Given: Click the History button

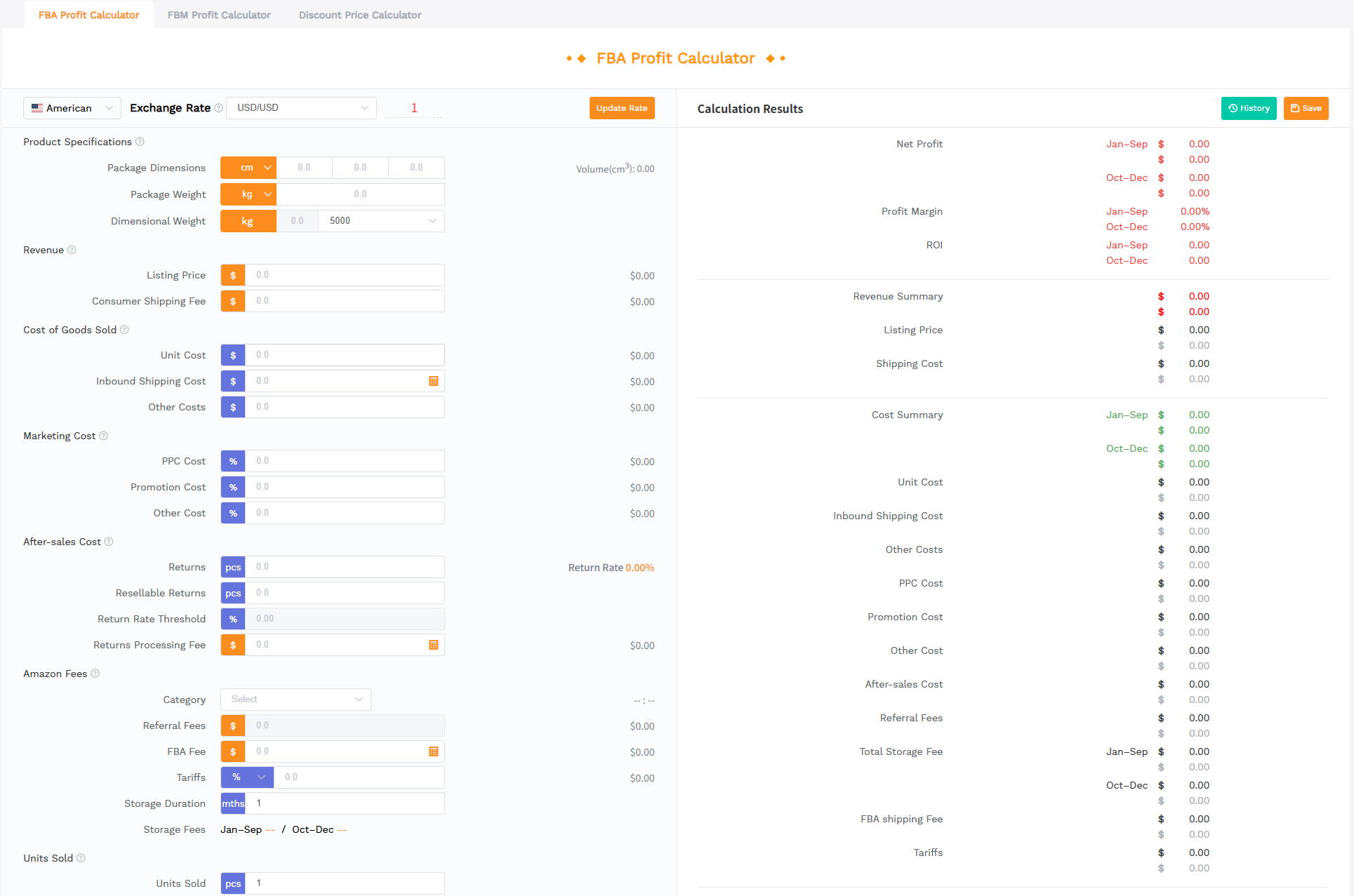Looking at the screenshot, I should pyautogui.click(x=1248, y=107).
